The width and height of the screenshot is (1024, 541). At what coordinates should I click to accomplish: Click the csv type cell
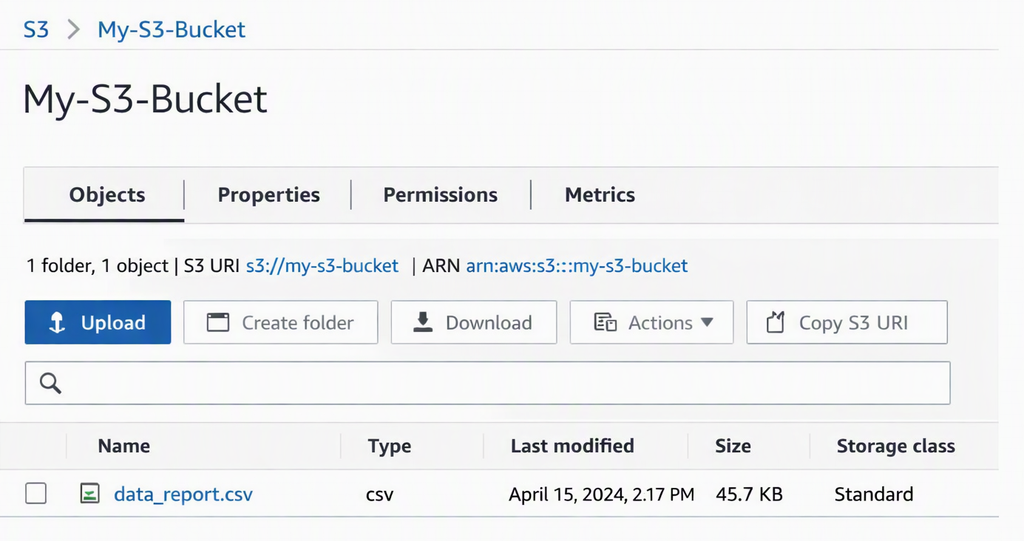[x=379, y=495]
